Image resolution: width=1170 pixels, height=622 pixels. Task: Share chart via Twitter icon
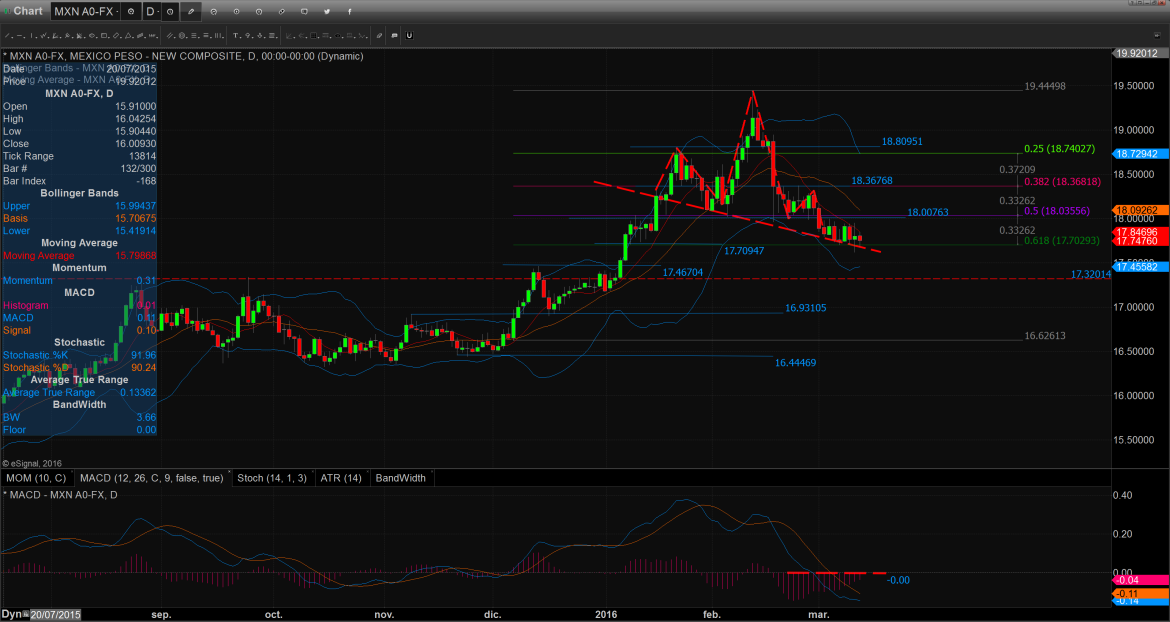point(328,11)
